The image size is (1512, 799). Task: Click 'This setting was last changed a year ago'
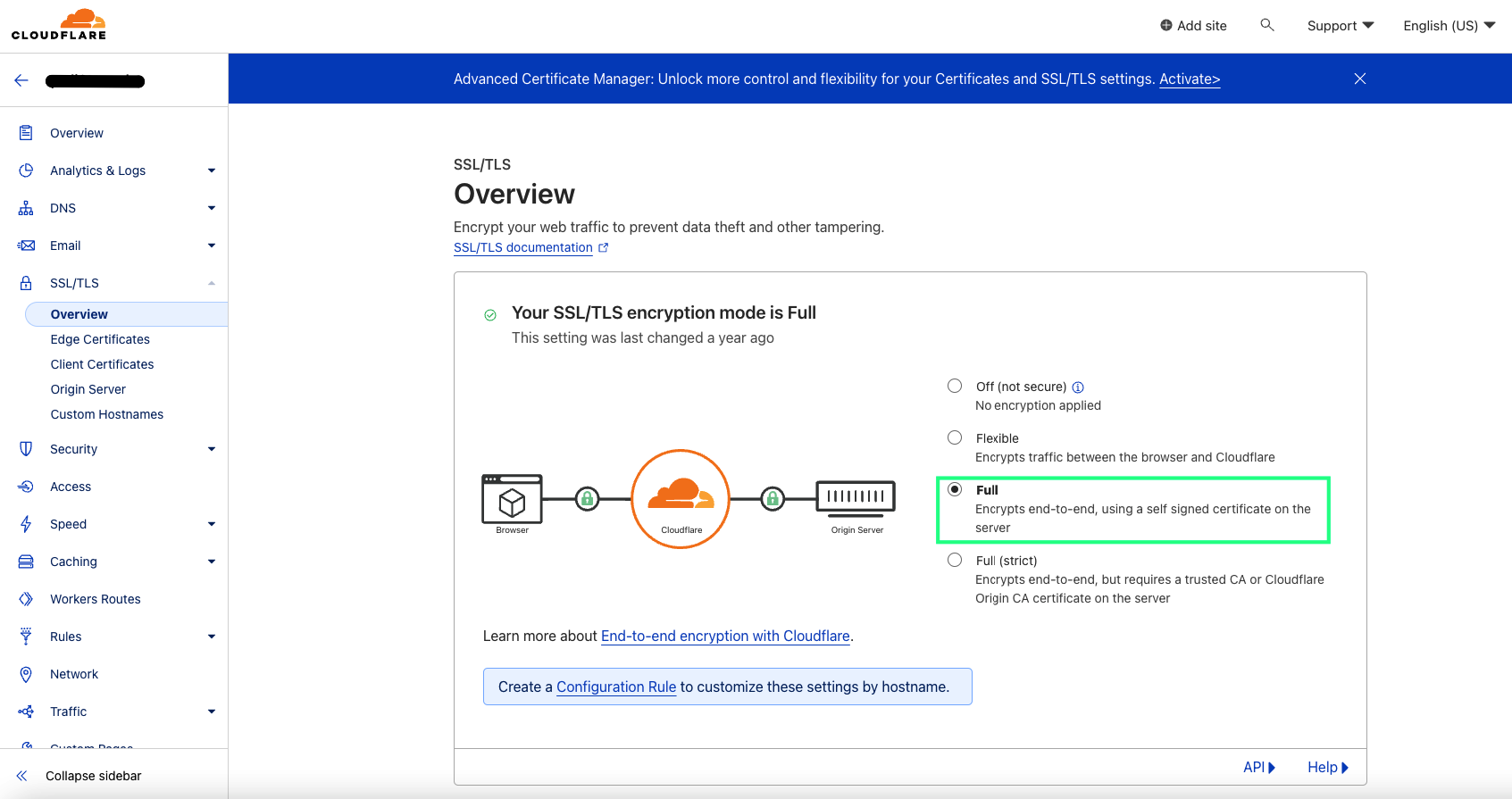point(643,337)
